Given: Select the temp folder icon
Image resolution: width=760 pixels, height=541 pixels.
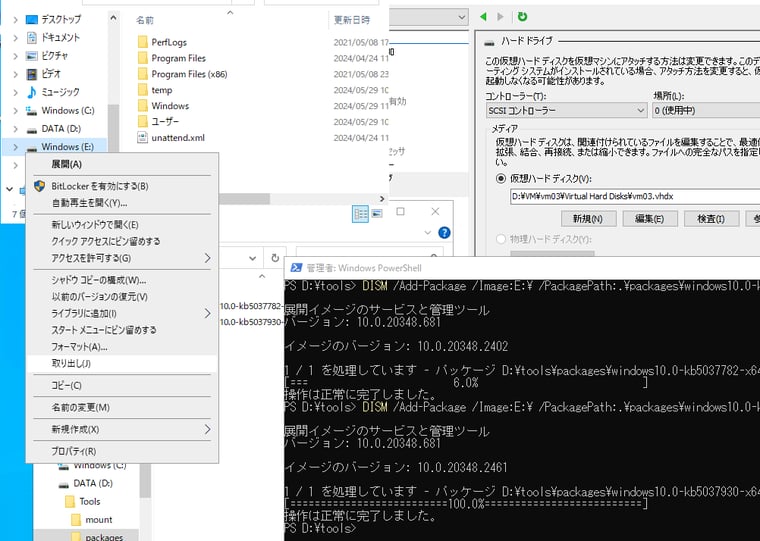Looking at the screenshot, I should 142,90.
